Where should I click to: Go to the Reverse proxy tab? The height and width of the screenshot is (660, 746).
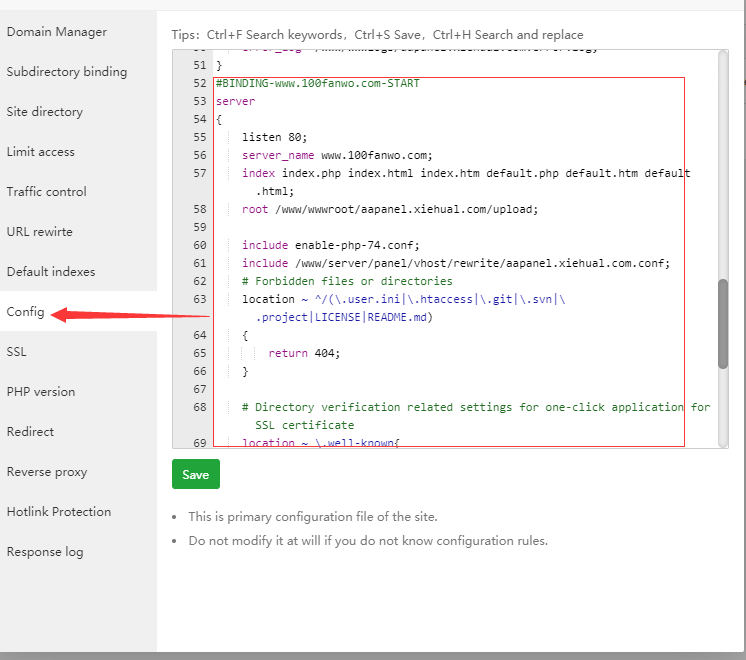(x=46, y=472)
